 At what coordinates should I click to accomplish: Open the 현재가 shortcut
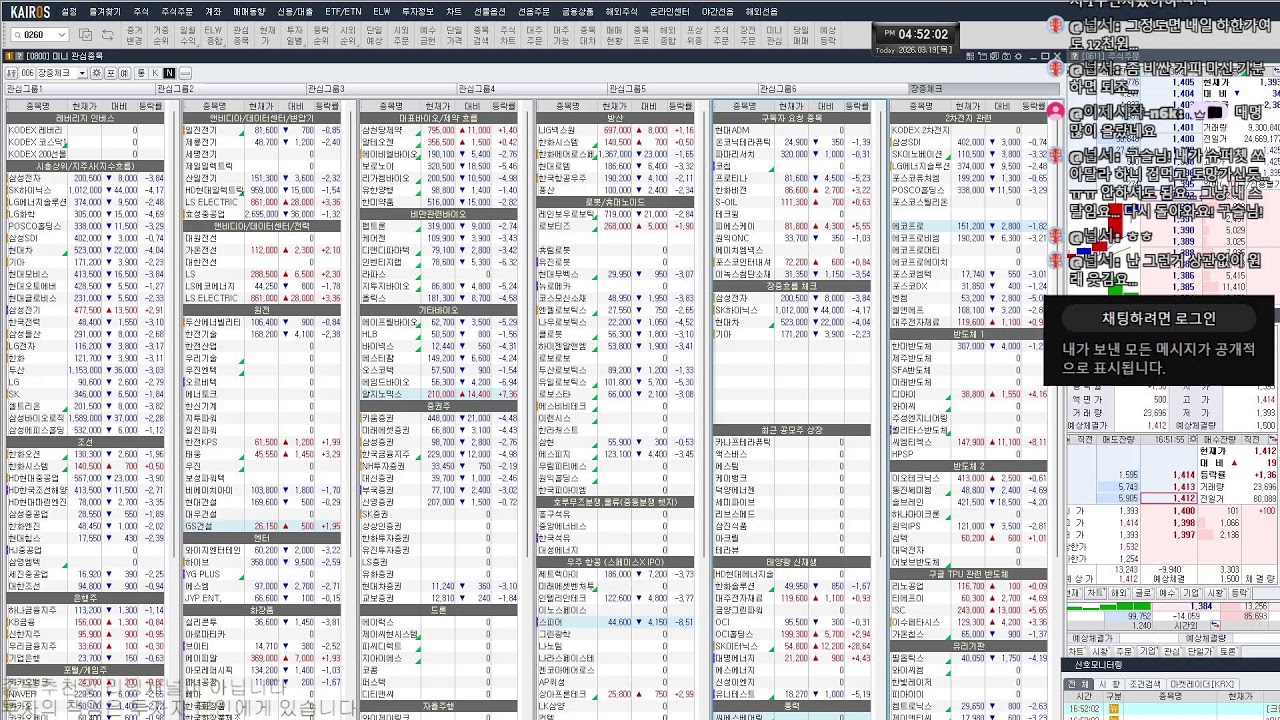click(267, 36)
